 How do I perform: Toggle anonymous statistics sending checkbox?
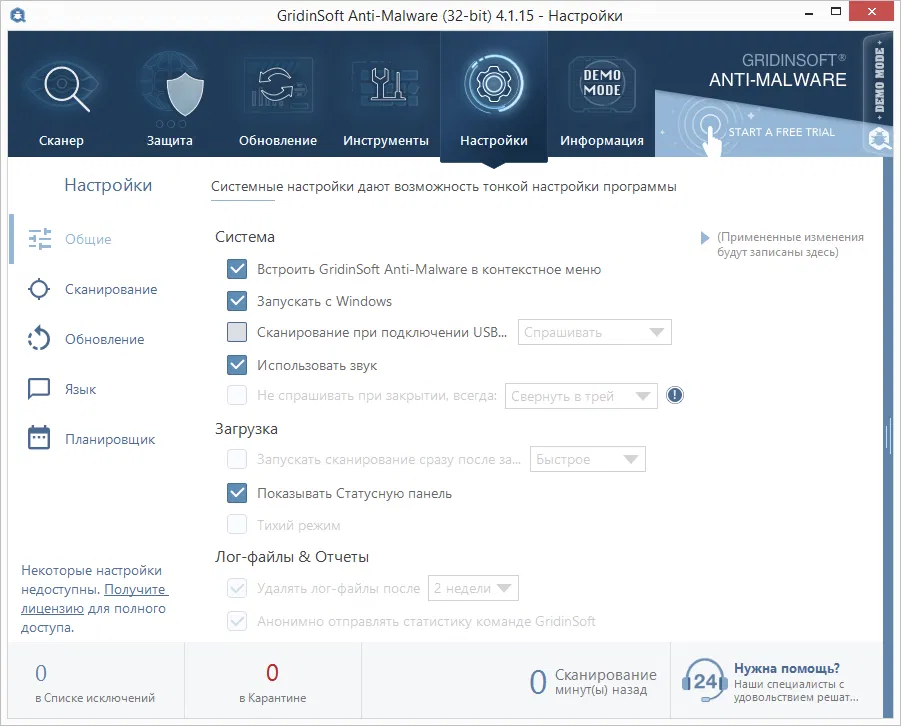pos(237,621)
